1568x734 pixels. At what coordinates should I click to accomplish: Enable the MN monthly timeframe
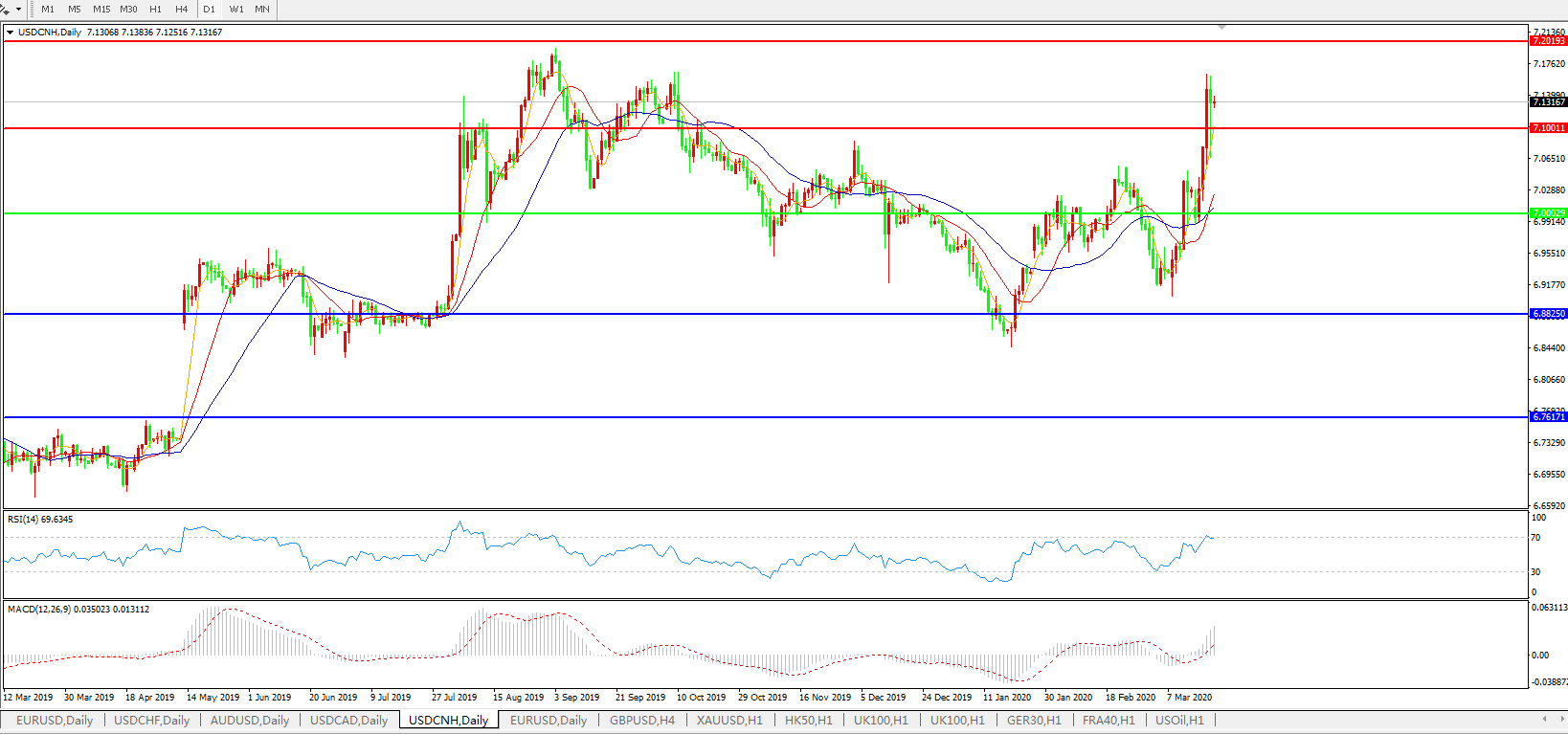[261, 9]
